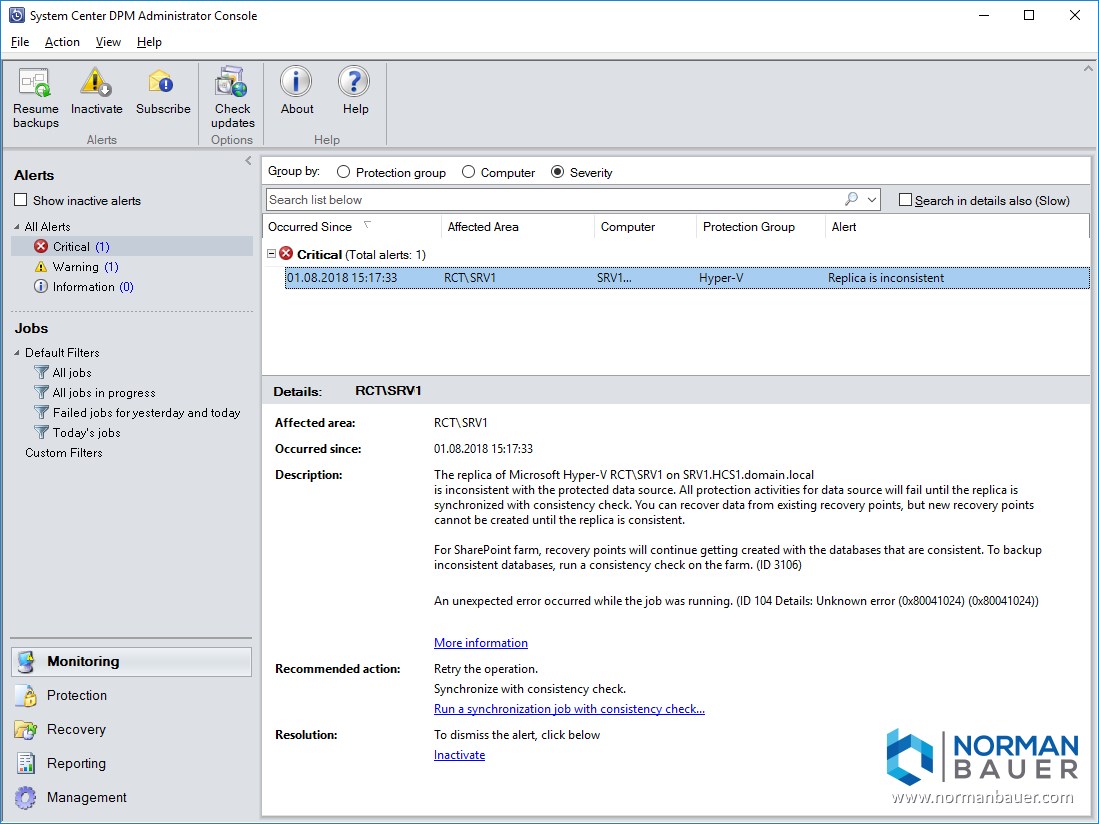The width and height of the screenshot is (1099, 824).
Task: Select Critical (1) in the Alerts tree
Action: [81, 246]
